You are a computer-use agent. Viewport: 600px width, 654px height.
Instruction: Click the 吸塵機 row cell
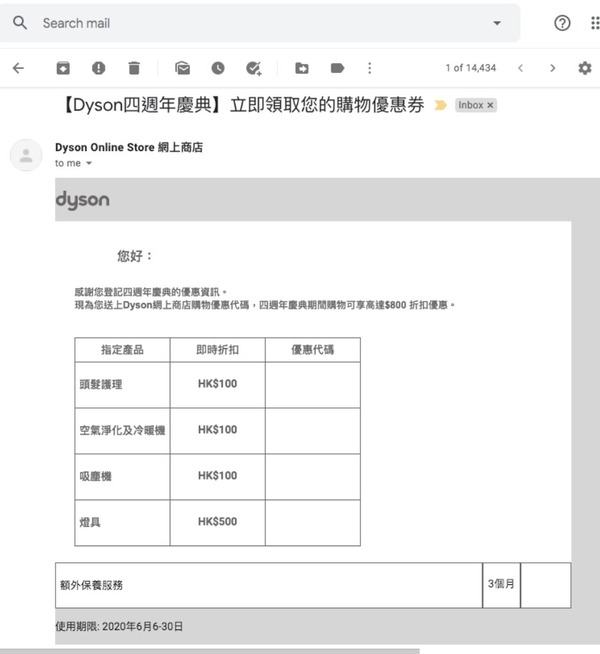pyautogui.click(x=122, y=476)
